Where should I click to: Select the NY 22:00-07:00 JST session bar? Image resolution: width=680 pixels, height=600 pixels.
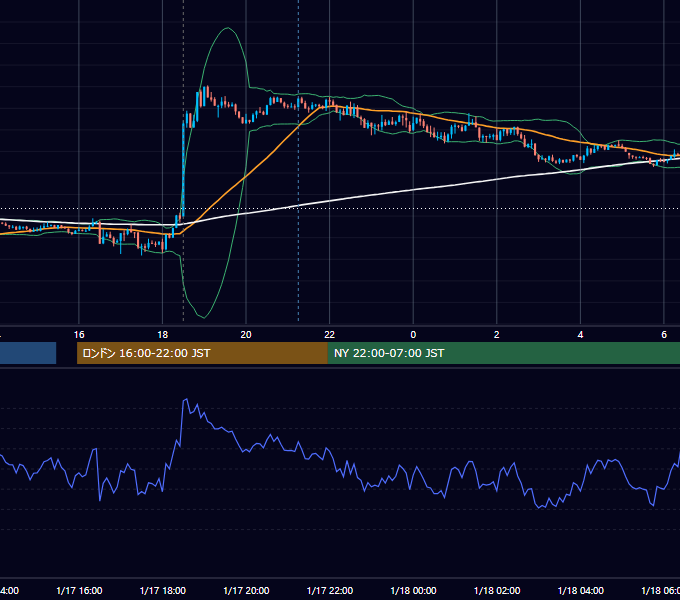[x=503, y=353]
